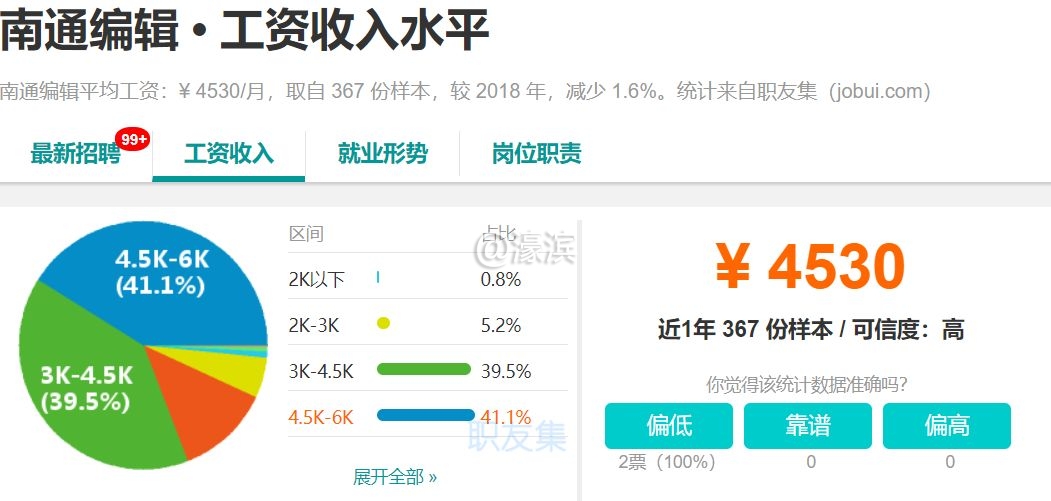
Task: Click the blue bar for 4.5K-6K
Action: [x=426, y=415]
